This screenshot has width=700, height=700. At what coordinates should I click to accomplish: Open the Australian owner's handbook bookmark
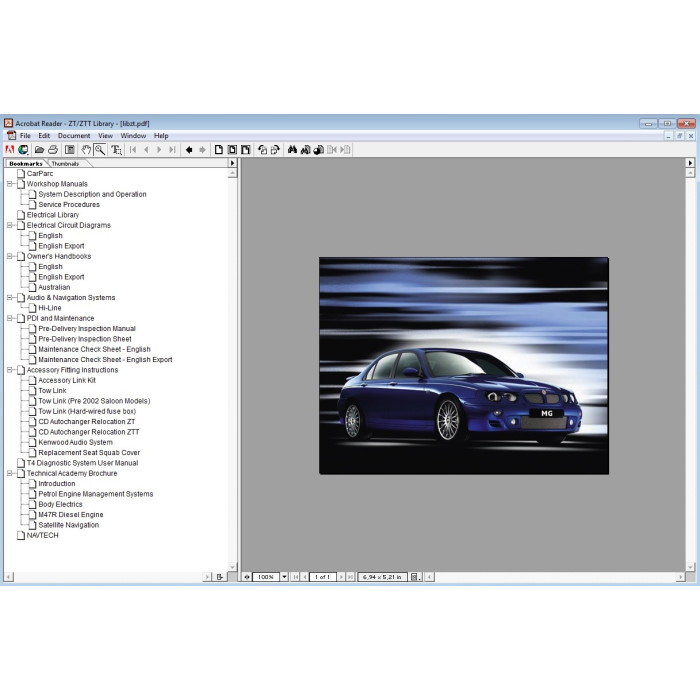54,287
